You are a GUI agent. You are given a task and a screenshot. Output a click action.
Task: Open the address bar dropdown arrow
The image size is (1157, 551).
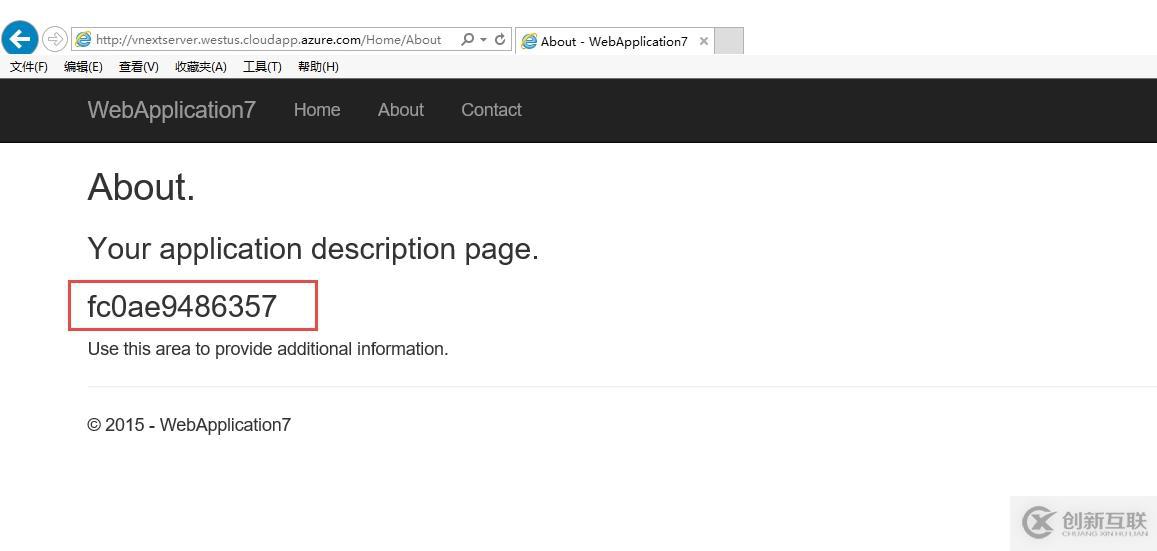483,40
